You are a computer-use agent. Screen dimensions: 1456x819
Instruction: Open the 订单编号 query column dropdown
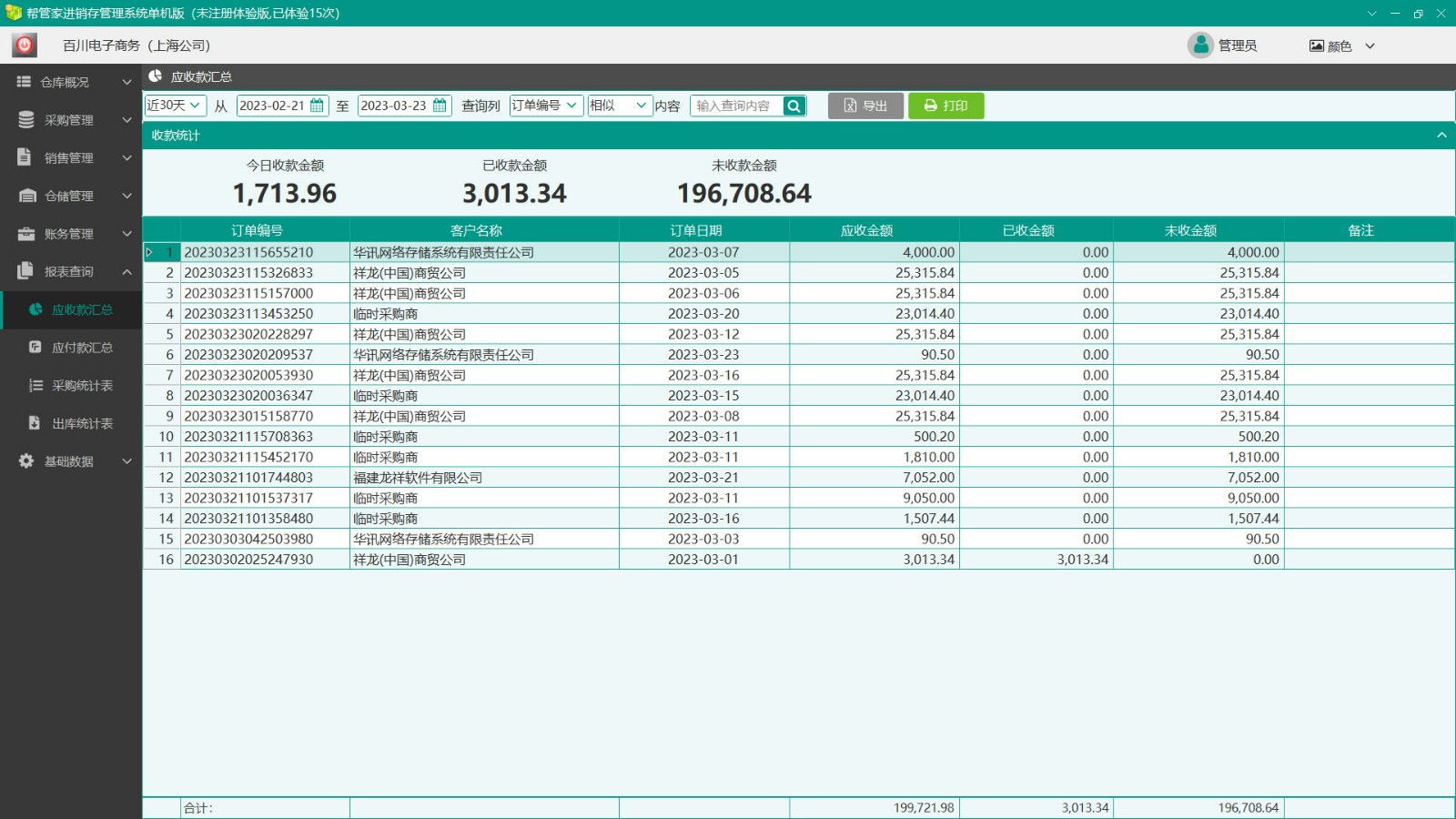click(546, 106)
